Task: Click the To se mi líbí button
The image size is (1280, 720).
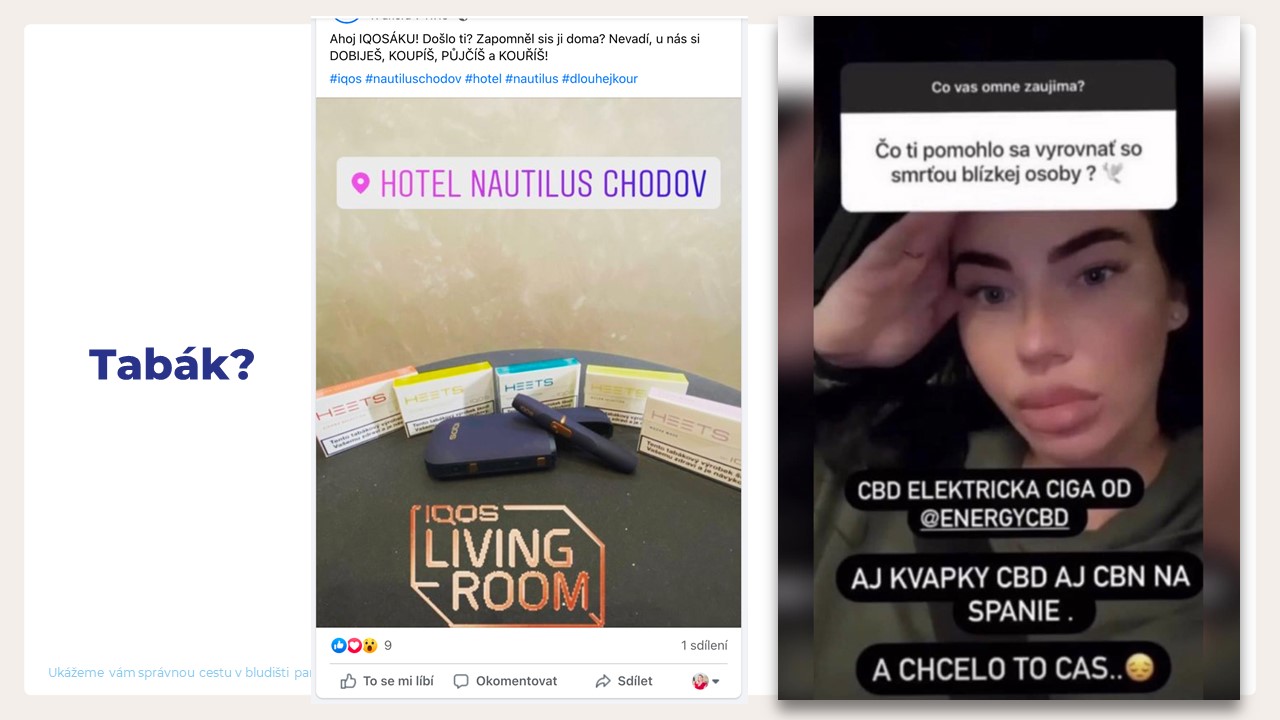Action: coord(387,681)
